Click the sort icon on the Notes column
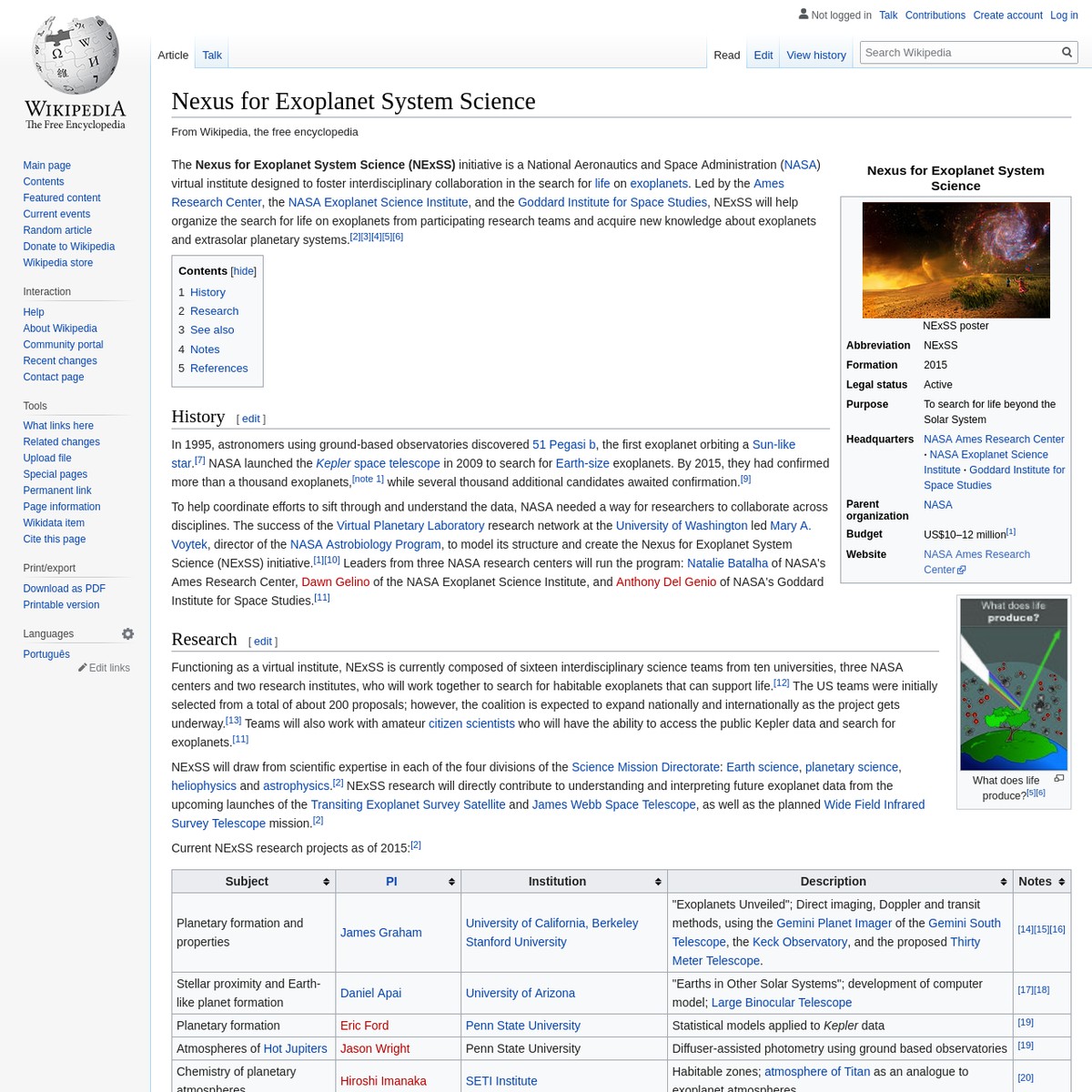 tap(1061, 881)
